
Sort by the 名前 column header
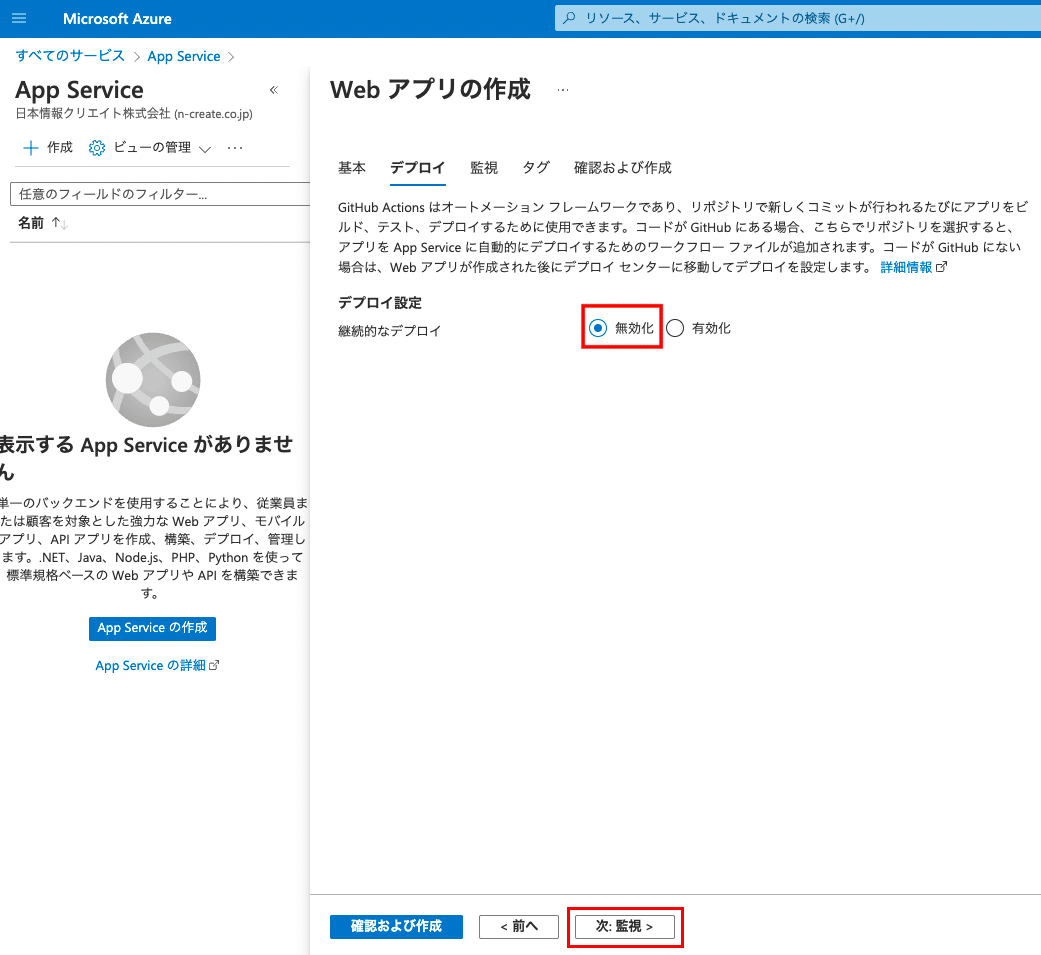31,223
